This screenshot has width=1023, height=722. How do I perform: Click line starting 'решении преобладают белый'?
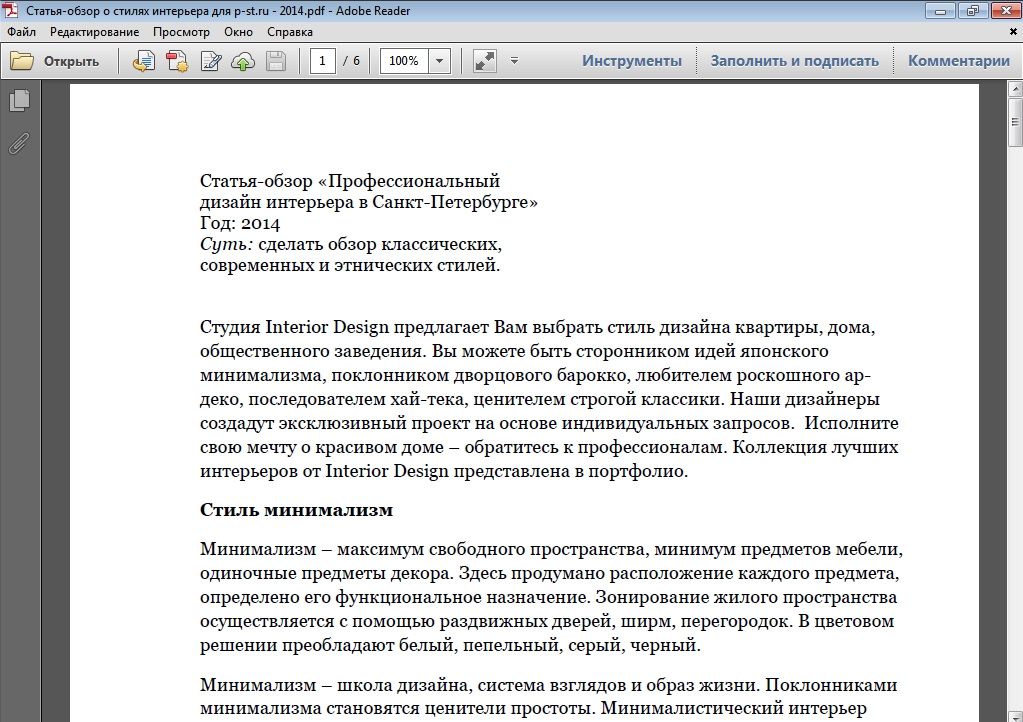[450, 645]
